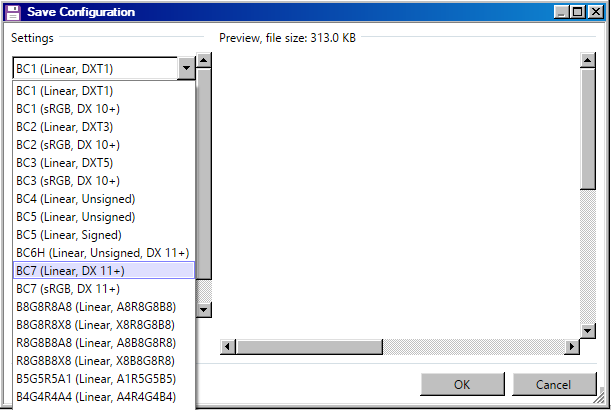Viewport: 611px width, 410px height.
Task: Choose BC5 (Linear, Signed) format
Action: [104, 235]
